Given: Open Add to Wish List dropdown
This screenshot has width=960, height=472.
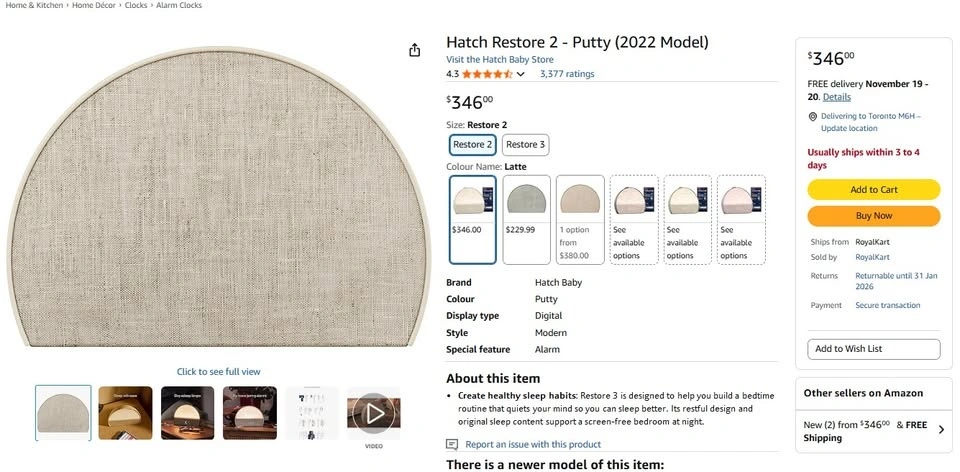Looking at the screenshot, I should [x=873, y=349].
